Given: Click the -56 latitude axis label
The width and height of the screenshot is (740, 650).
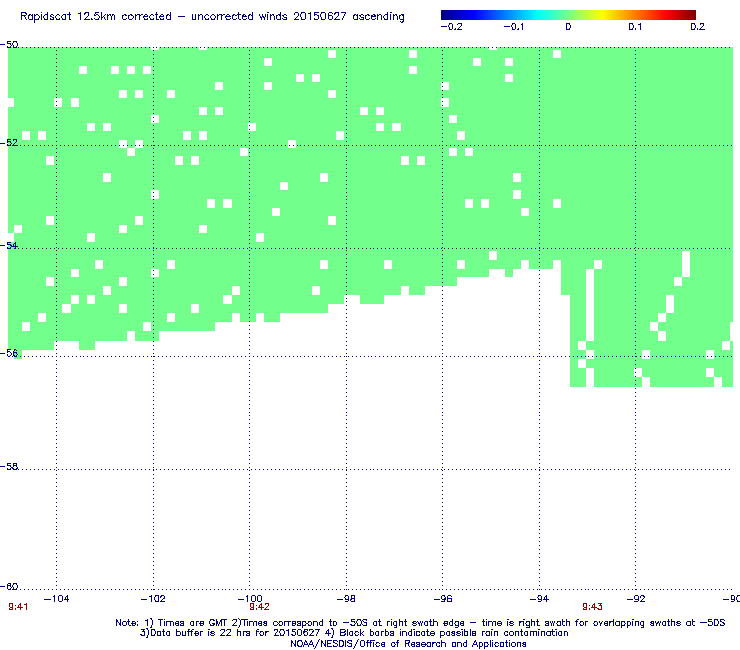Looking at the screenshot, I should pos(9,353).
